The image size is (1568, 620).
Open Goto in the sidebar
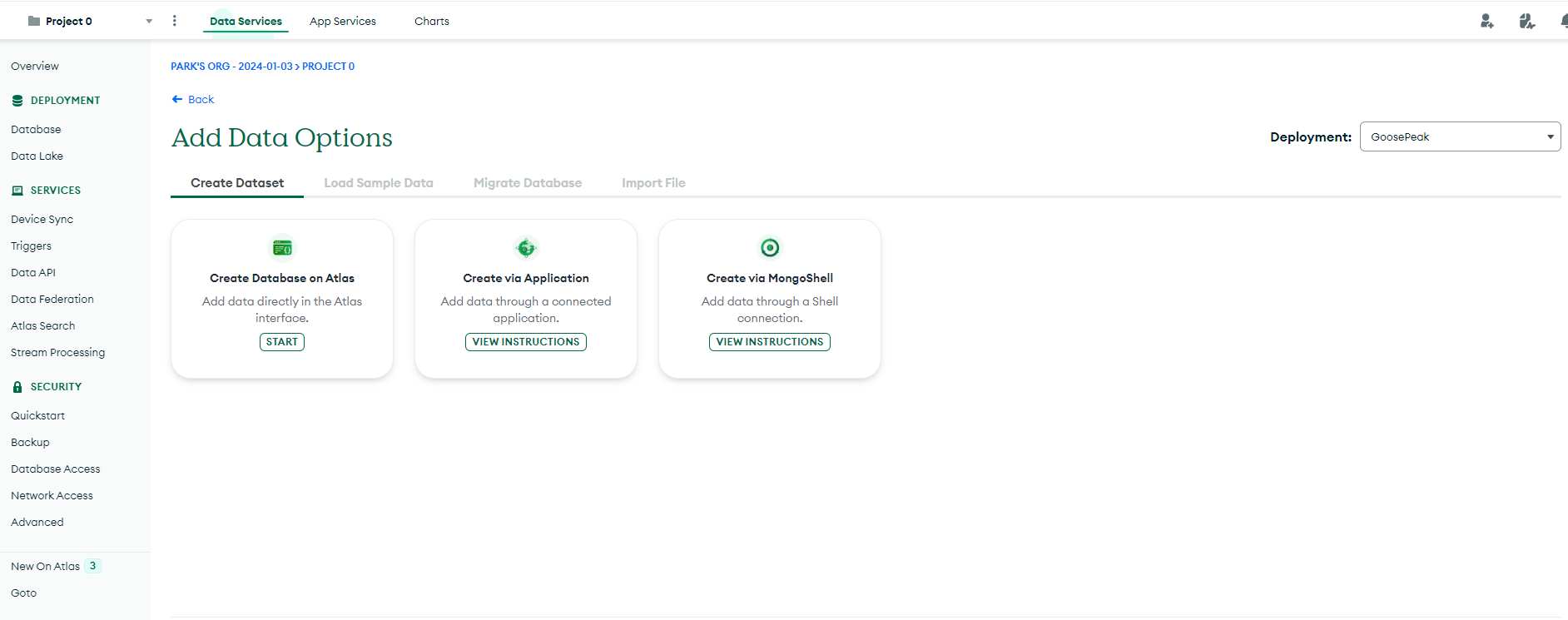(x=23, y=593)
